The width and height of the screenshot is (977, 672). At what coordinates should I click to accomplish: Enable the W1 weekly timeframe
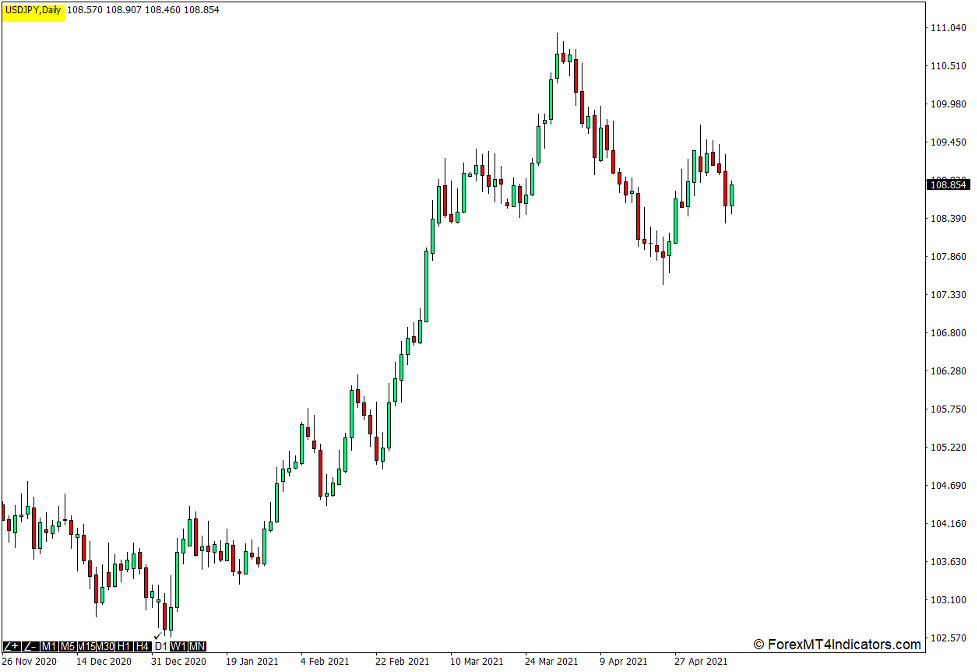[179, 647]
